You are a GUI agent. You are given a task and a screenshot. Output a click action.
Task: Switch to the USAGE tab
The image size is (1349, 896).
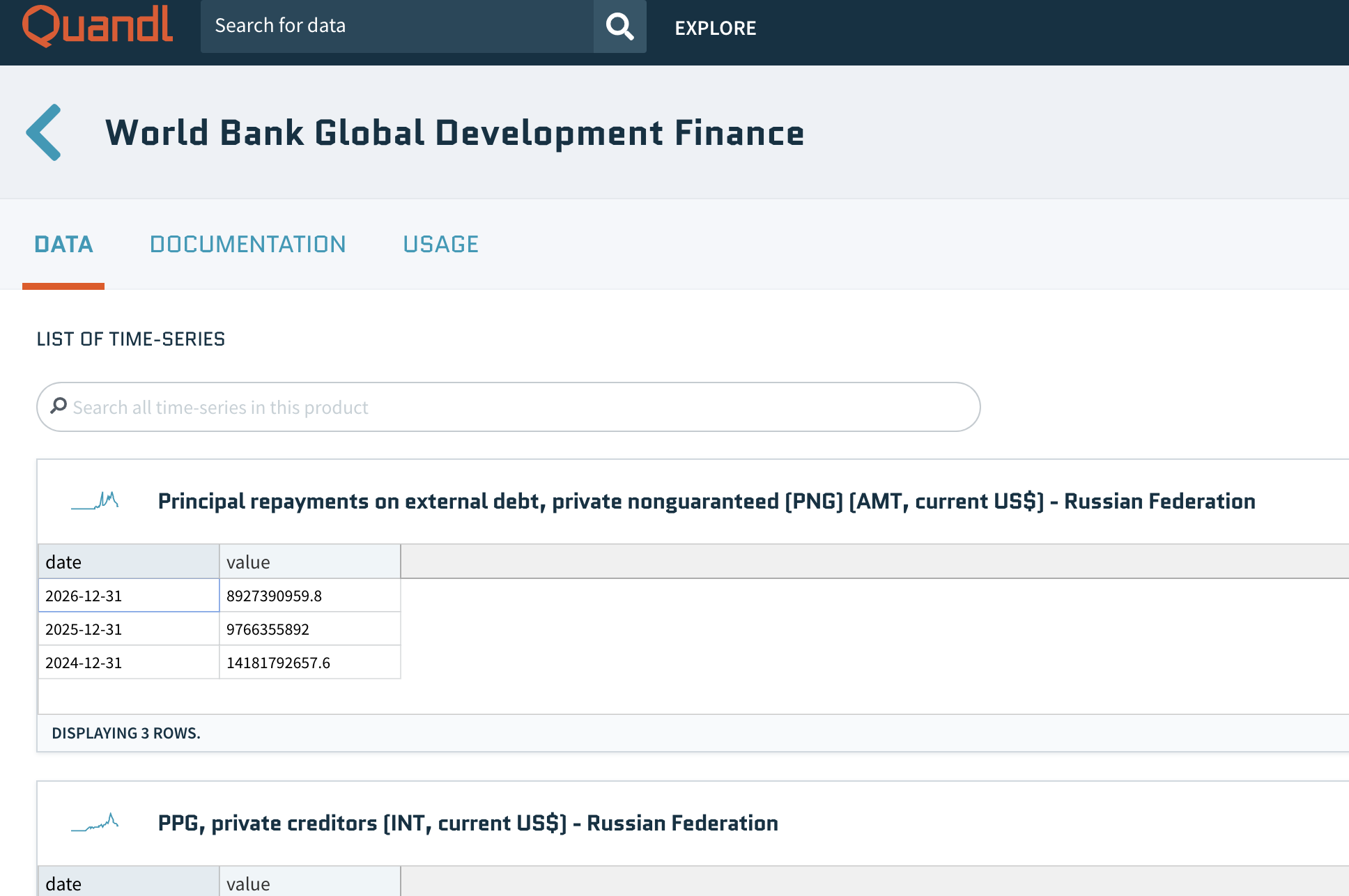point(440,245)
